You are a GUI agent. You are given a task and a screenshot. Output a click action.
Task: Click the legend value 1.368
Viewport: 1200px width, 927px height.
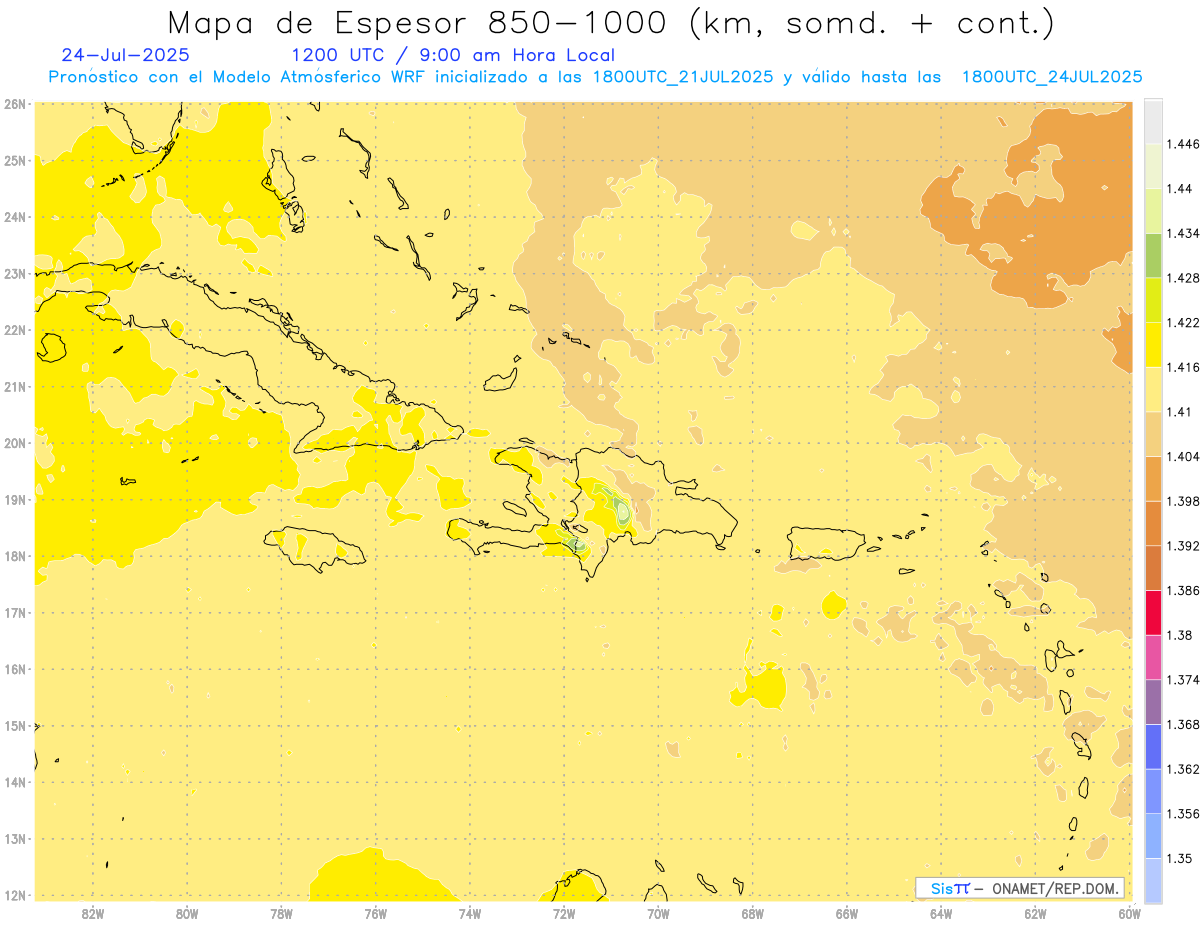coord(1182,725)
